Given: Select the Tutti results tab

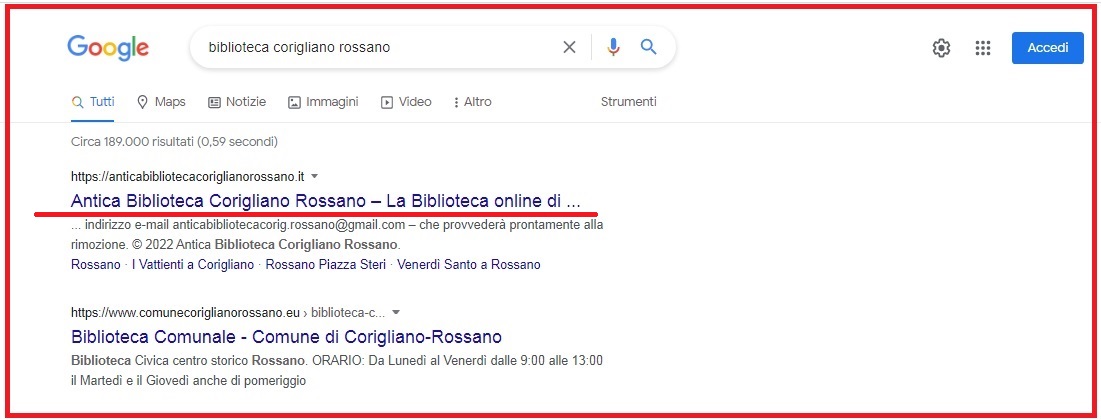Looking at the screenshot, I should click(x=93, y=102).
